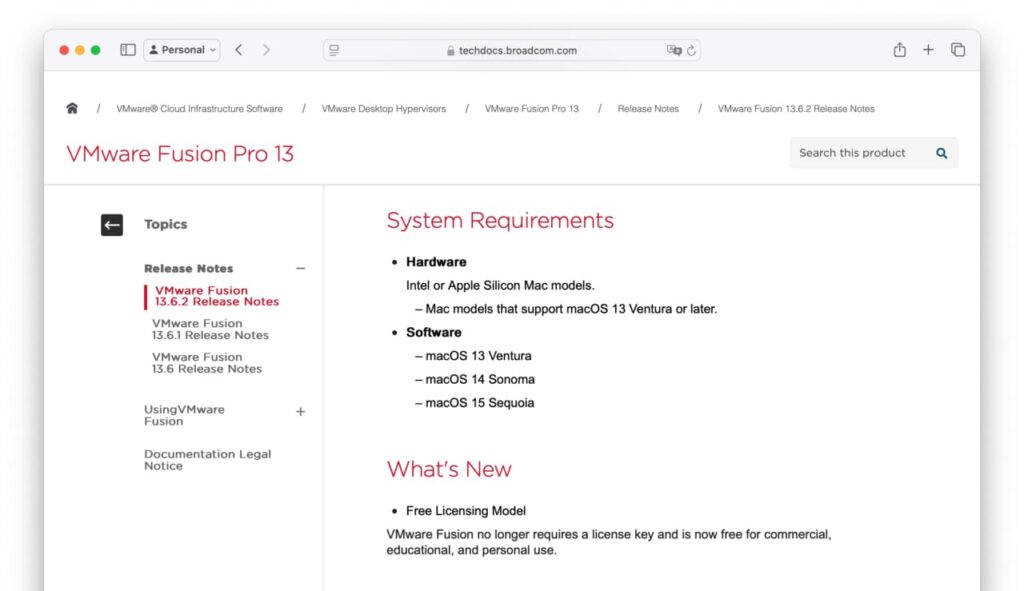Click the magnifying glass search icon

940,153
